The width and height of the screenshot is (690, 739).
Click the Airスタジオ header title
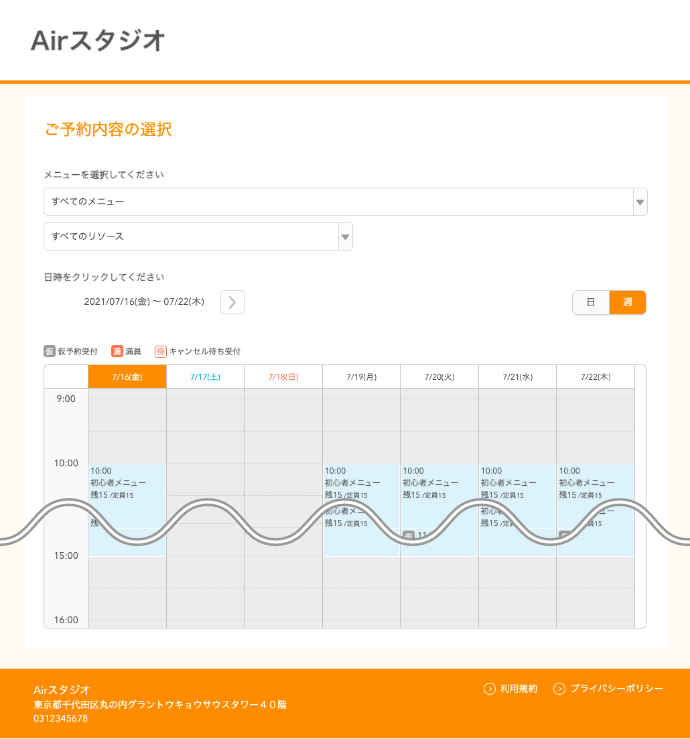coord(98,41)
